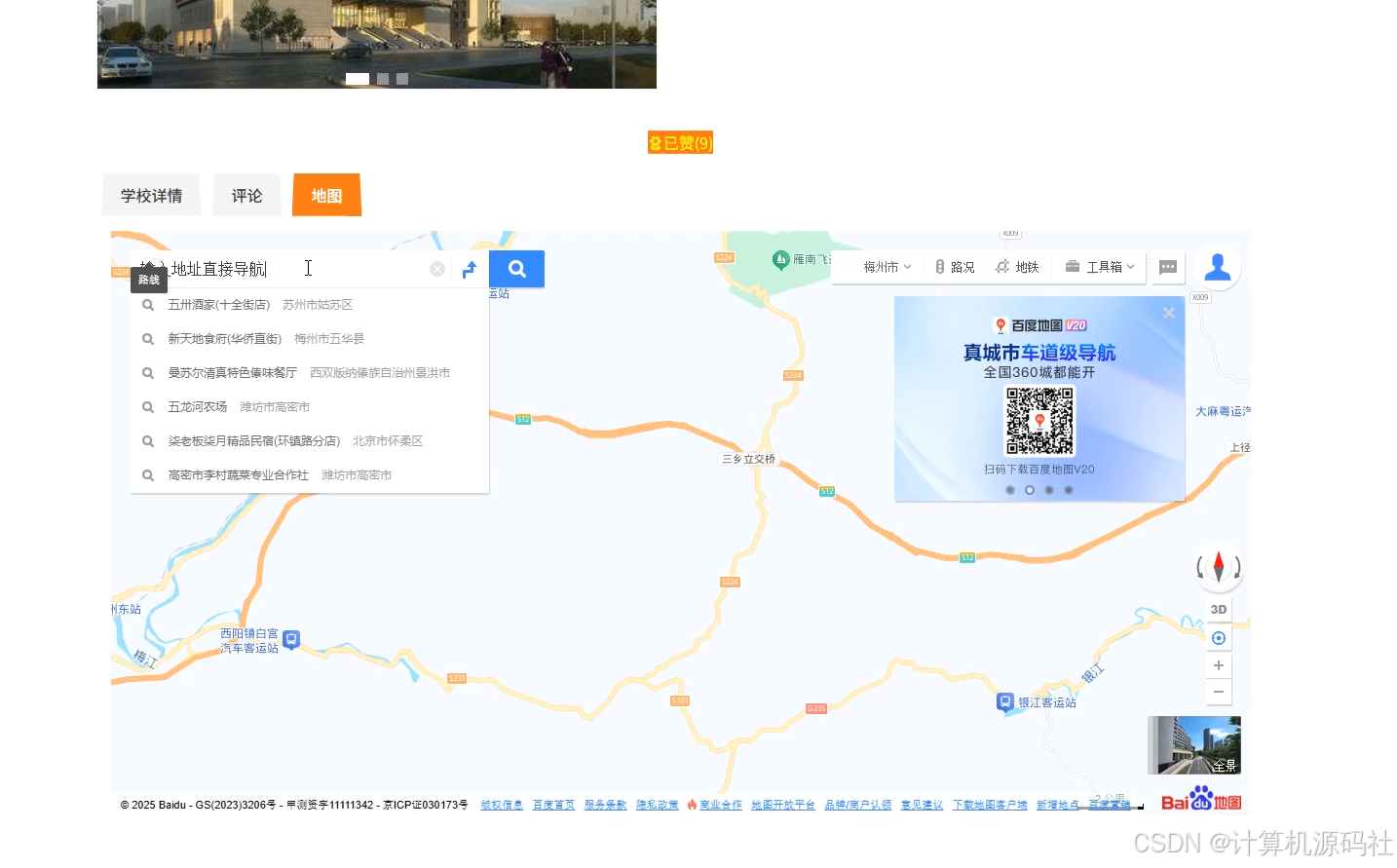This screenshot has height=868, width=1397.
Task: Click the clear X in the search input
Action: coord(436,269)
